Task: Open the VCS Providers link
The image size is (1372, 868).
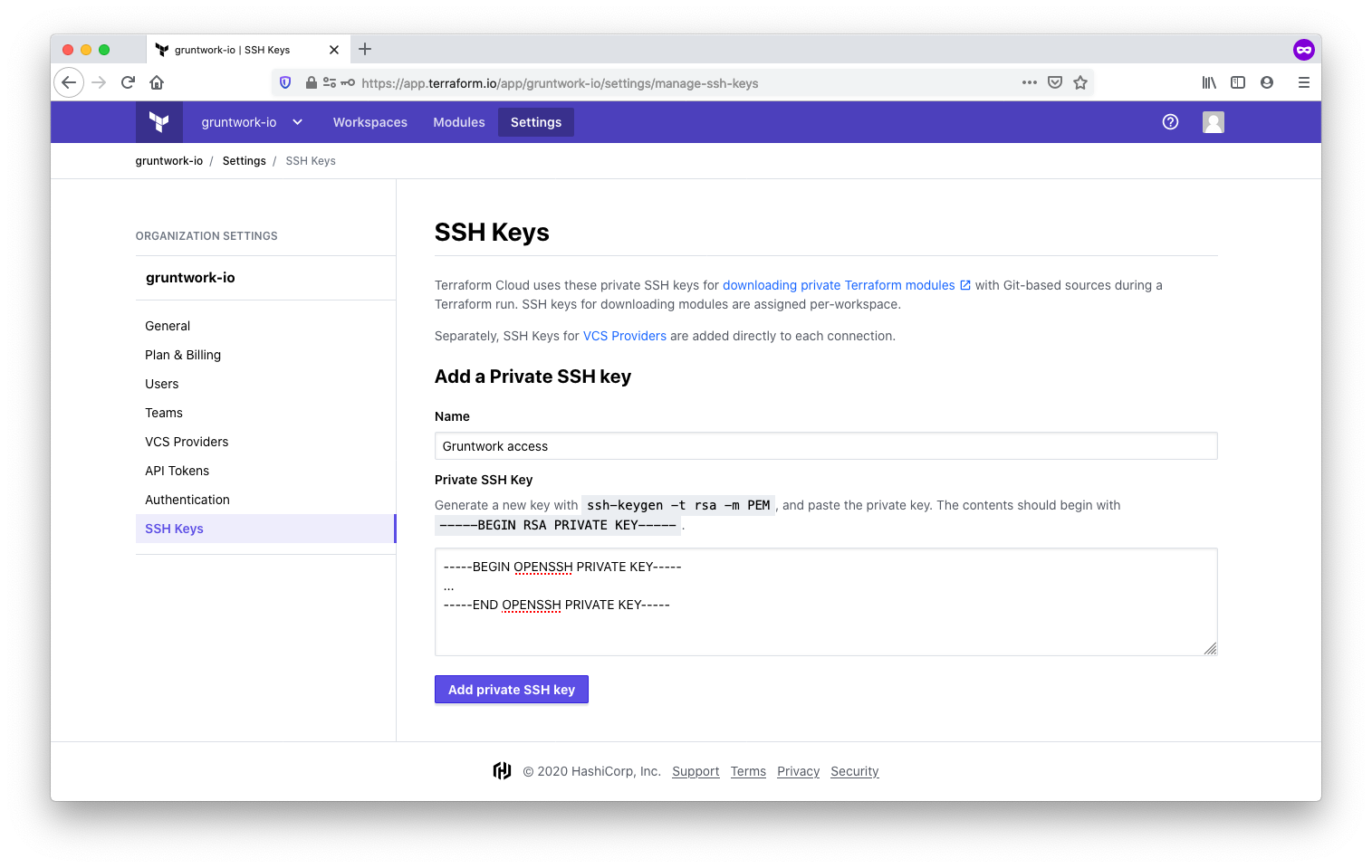Action: [x=625, y=335]
